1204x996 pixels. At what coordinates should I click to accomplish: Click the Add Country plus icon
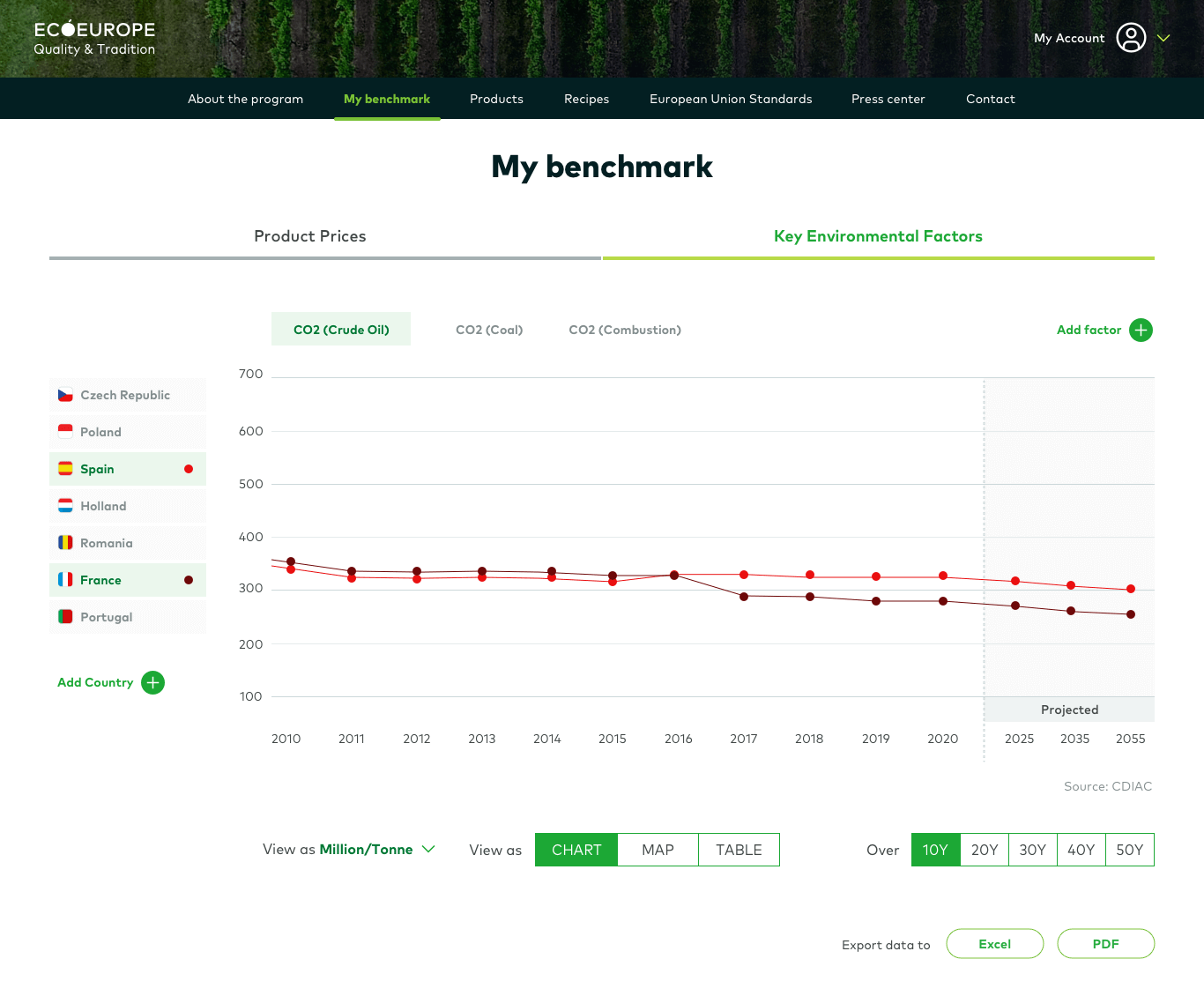[152, 682]
